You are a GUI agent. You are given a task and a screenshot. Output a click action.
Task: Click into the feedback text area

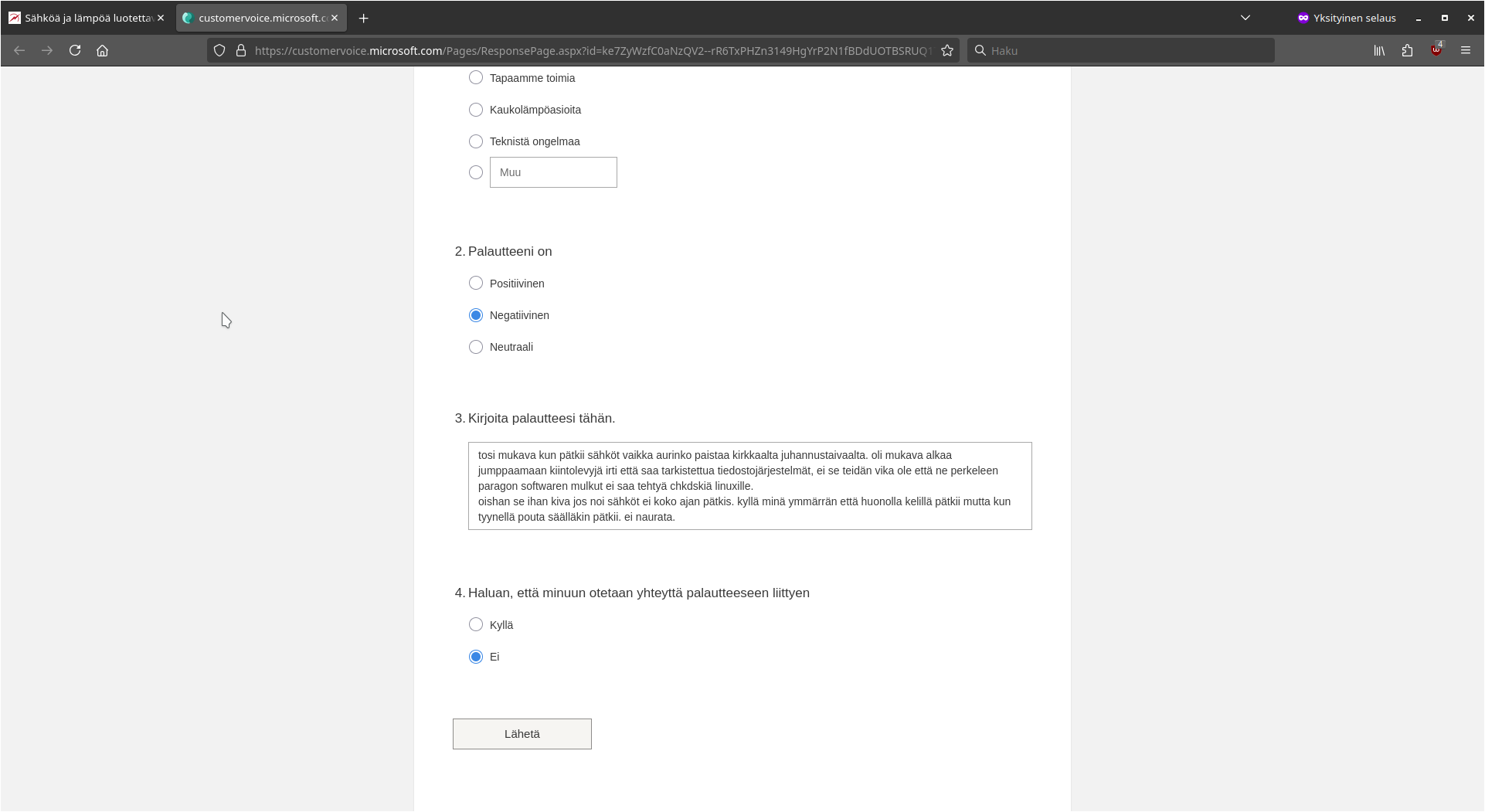click(750, 486)
